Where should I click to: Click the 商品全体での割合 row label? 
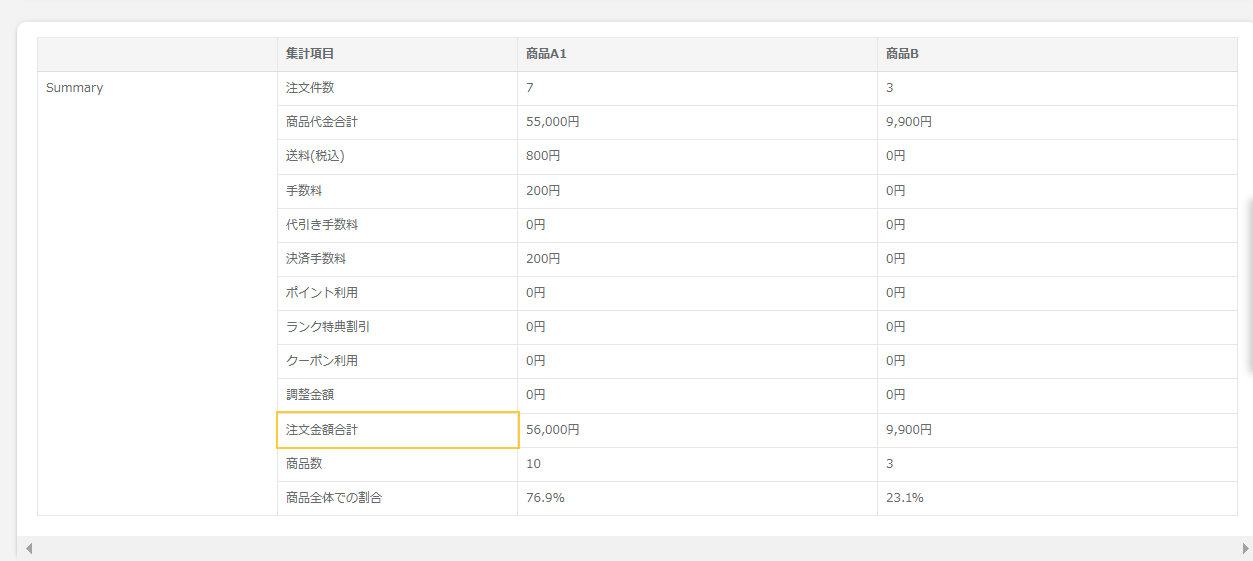pyautogui.click(x=397, y=498)
